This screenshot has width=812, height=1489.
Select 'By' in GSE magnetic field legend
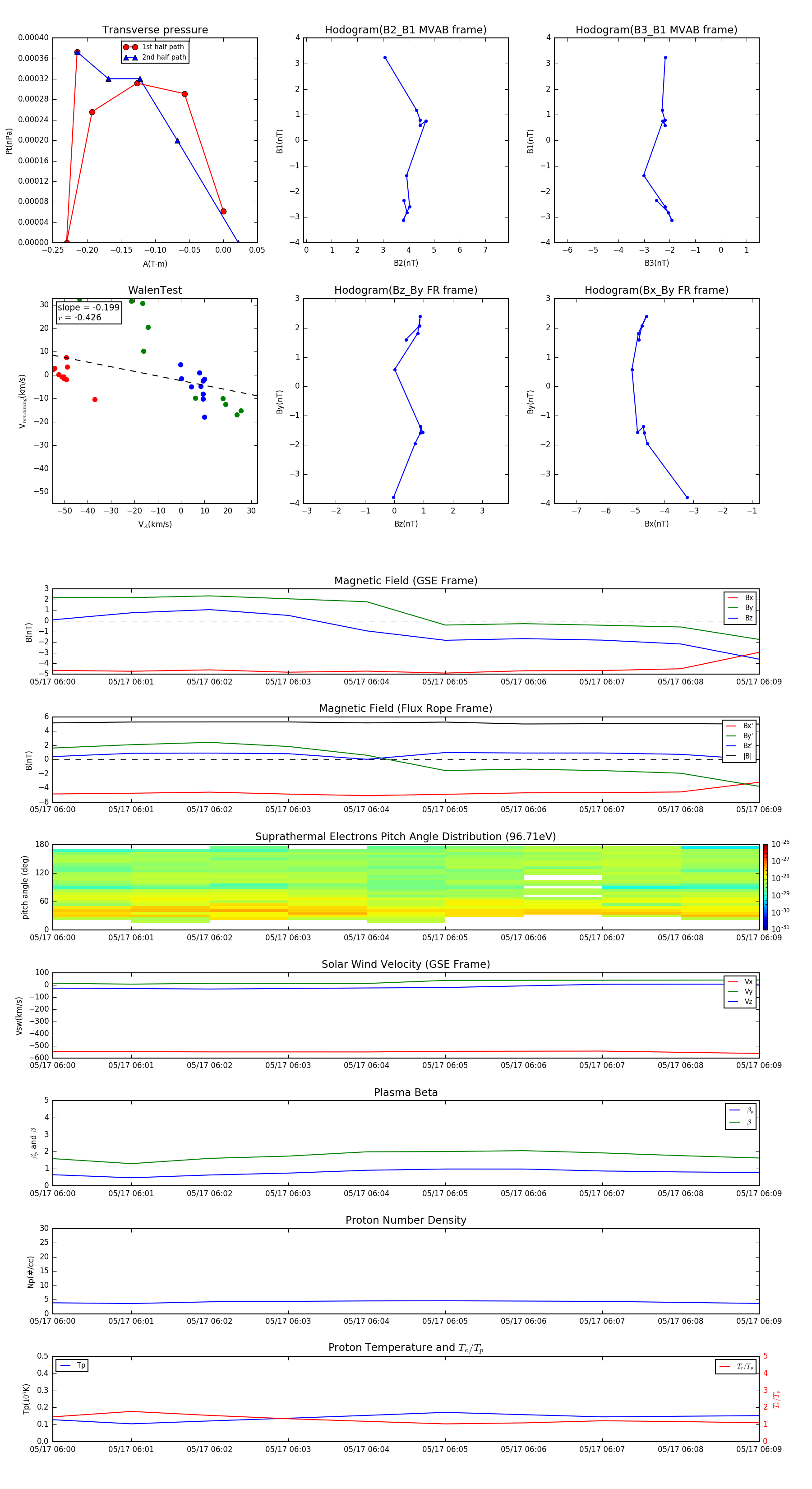[740, 607]
